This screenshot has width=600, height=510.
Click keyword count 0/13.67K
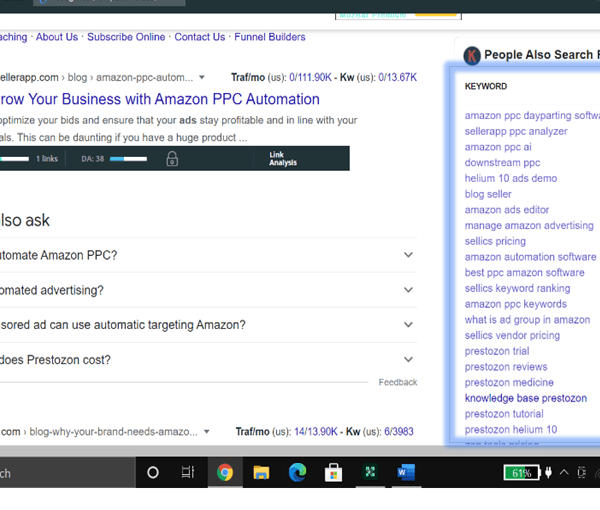[x=398, y=78]
